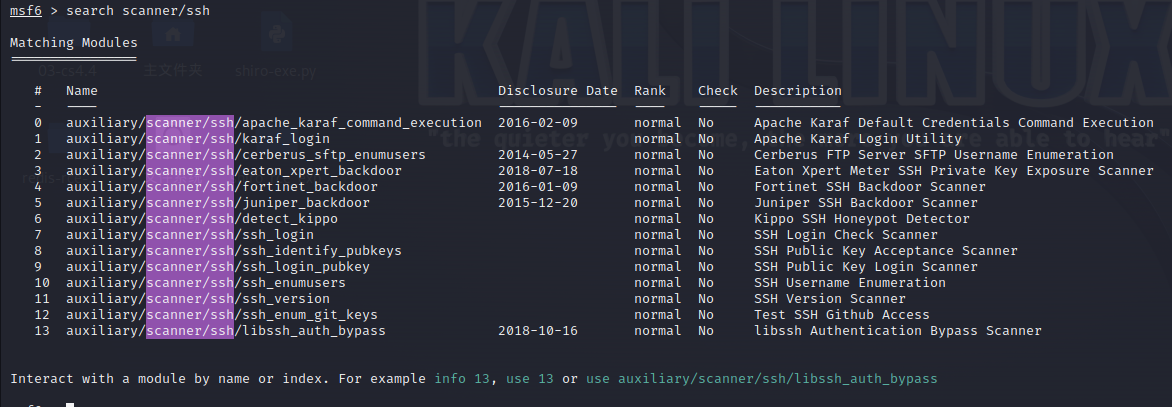
Task: Click the 2018-07-18 disclosure date
Action: pyautogui.click(x=538, y=171)
